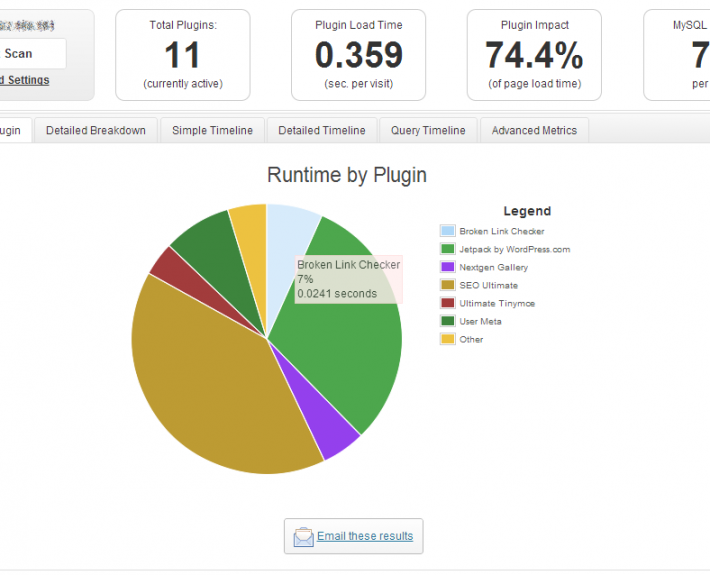Image resolution: width=710 pixels, height=575 pixels.
Task: Click the Other yellow legend swatch
Action: click(447, 339)
